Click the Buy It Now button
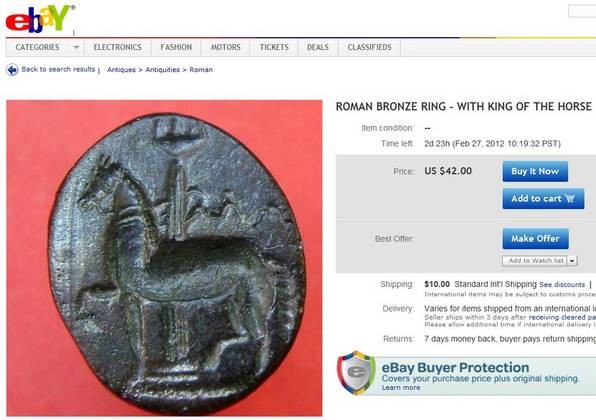This screenshot has width=596, height=420. point(535,171)
